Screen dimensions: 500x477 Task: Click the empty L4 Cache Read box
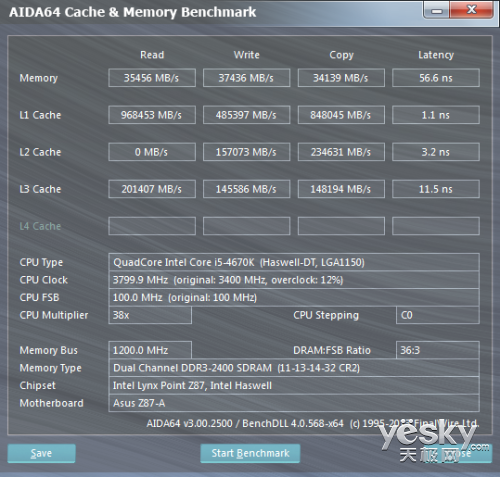click(152, 226)
